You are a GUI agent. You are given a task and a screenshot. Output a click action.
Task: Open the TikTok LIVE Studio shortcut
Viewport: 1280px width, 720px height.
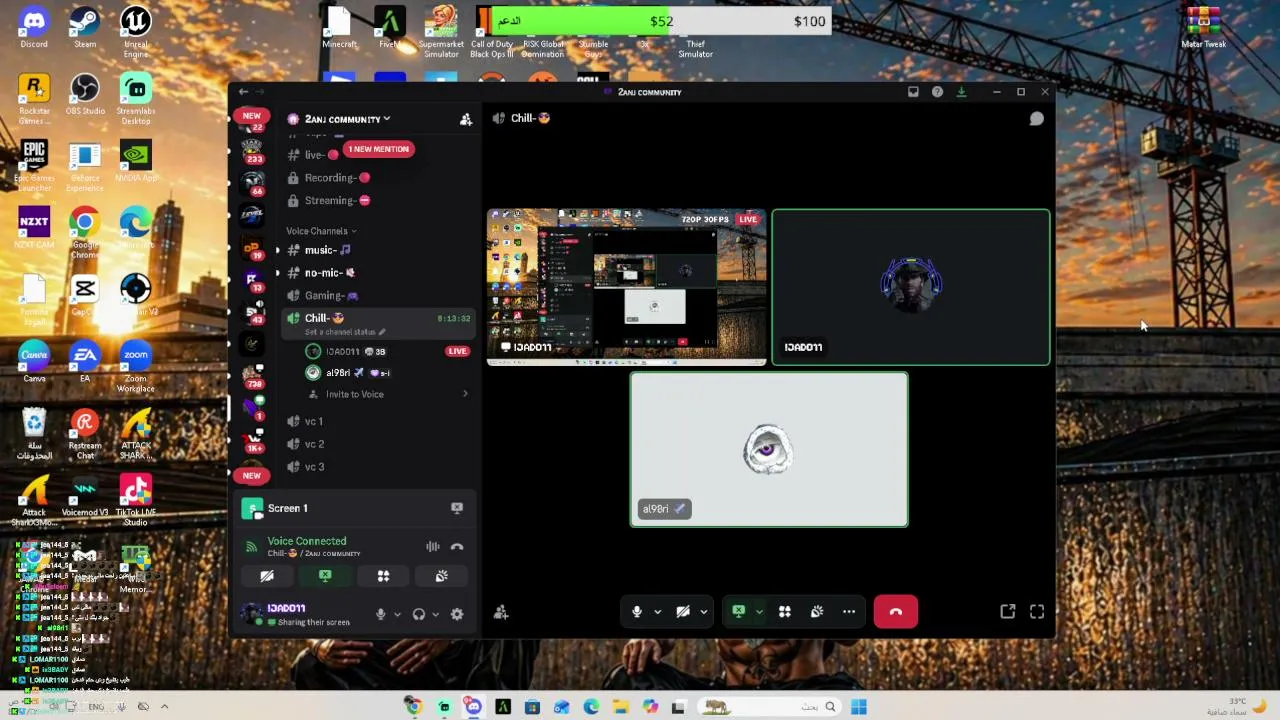coord(136,500)
